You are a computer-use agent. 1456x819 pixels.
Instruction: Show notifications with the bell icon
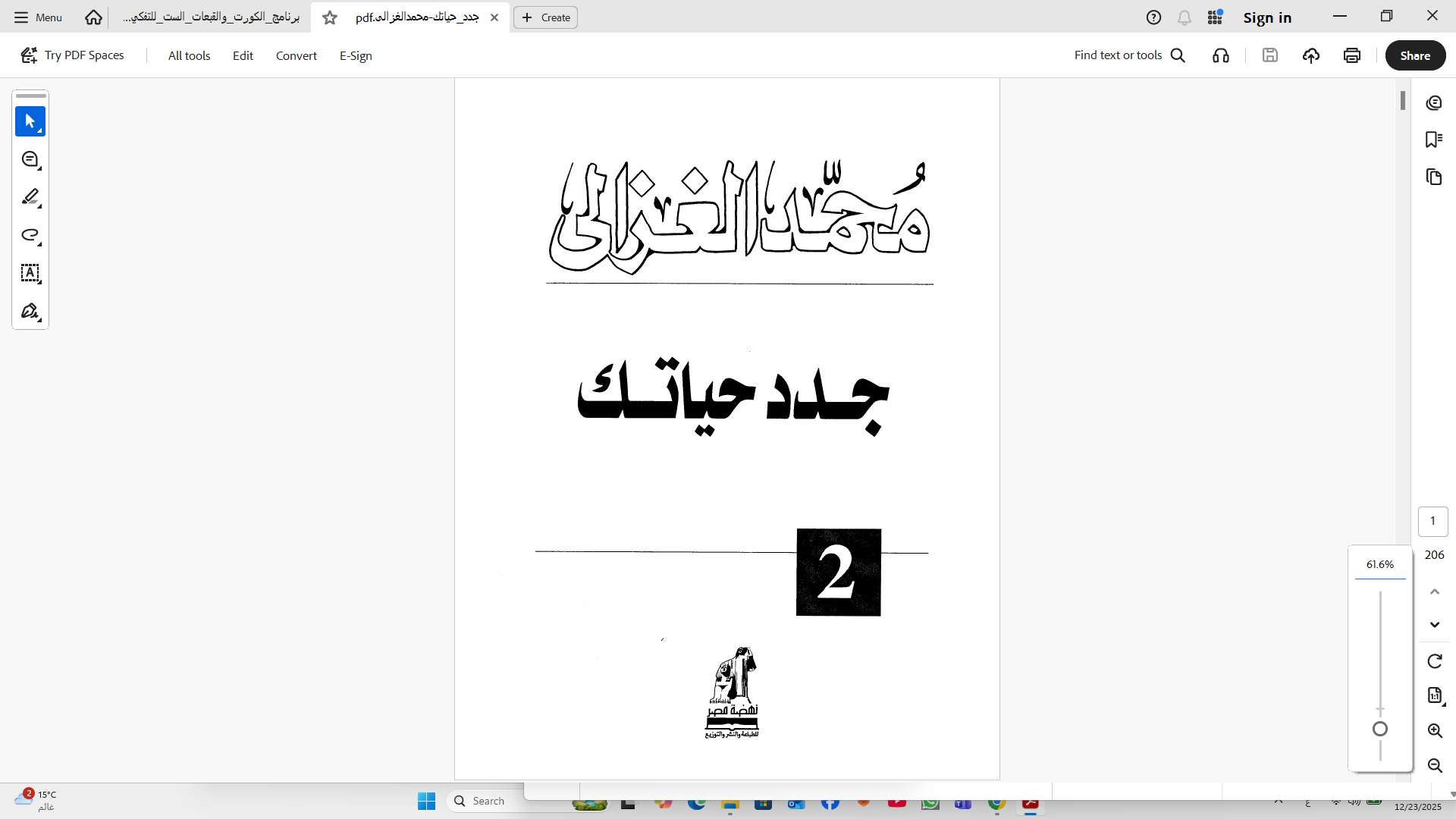[x=1184, y=17]
